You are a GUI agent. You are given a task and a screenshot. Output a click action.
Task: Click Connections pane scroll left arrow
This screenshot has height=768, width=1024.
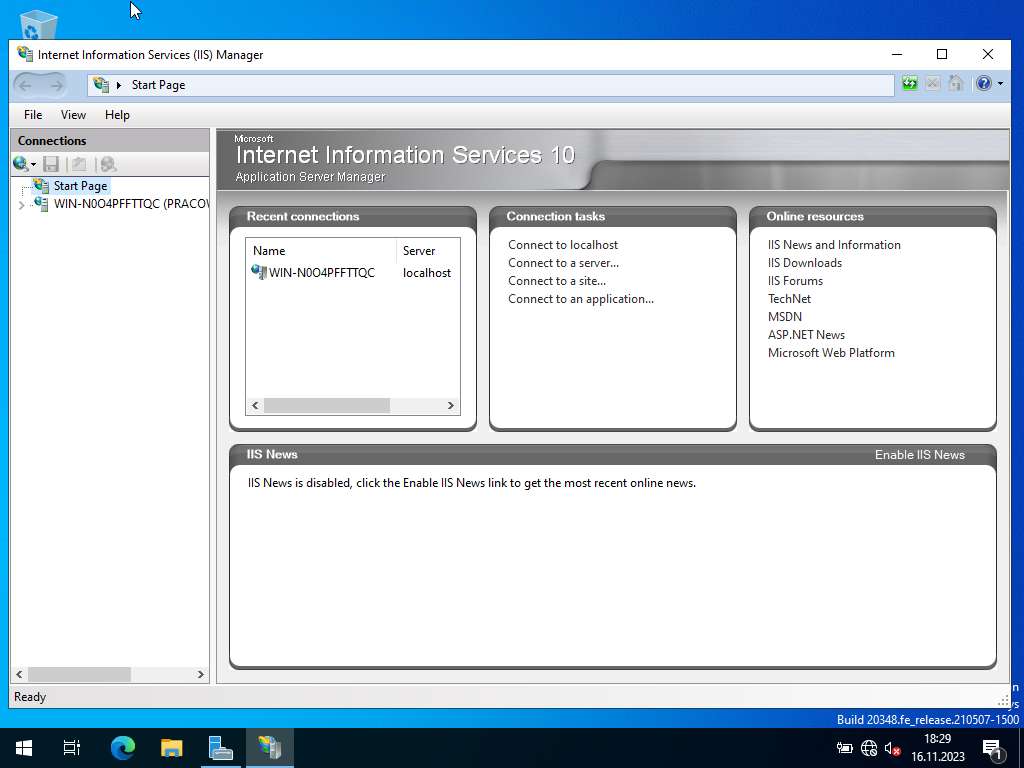[20, 675]
